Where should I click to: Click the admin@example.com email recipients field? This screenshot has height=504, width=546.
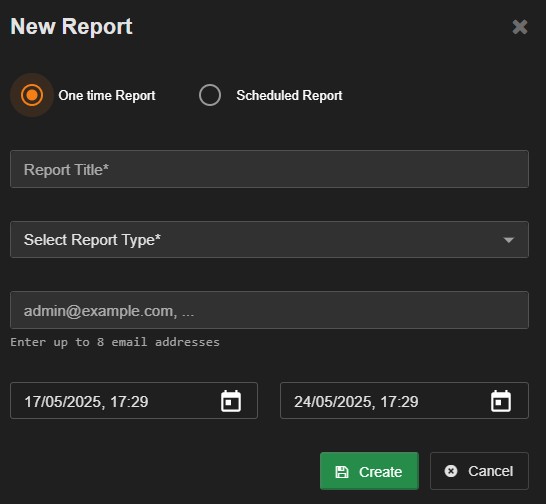click(x=270, y=310)
